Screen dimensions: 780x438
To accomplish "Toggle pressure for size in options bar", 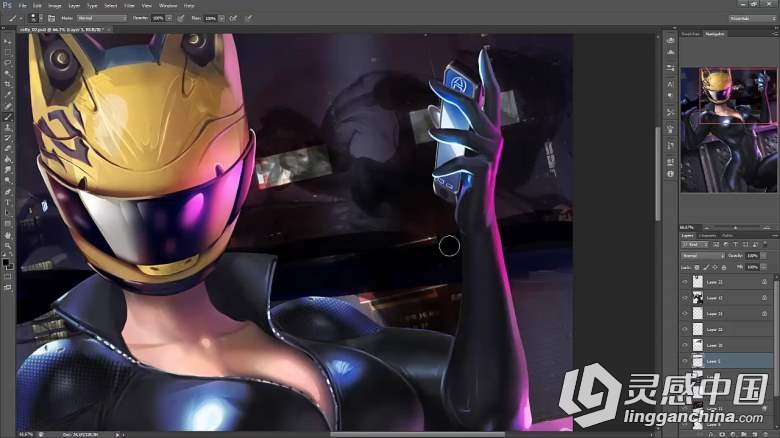I will (x=249, y=18).
